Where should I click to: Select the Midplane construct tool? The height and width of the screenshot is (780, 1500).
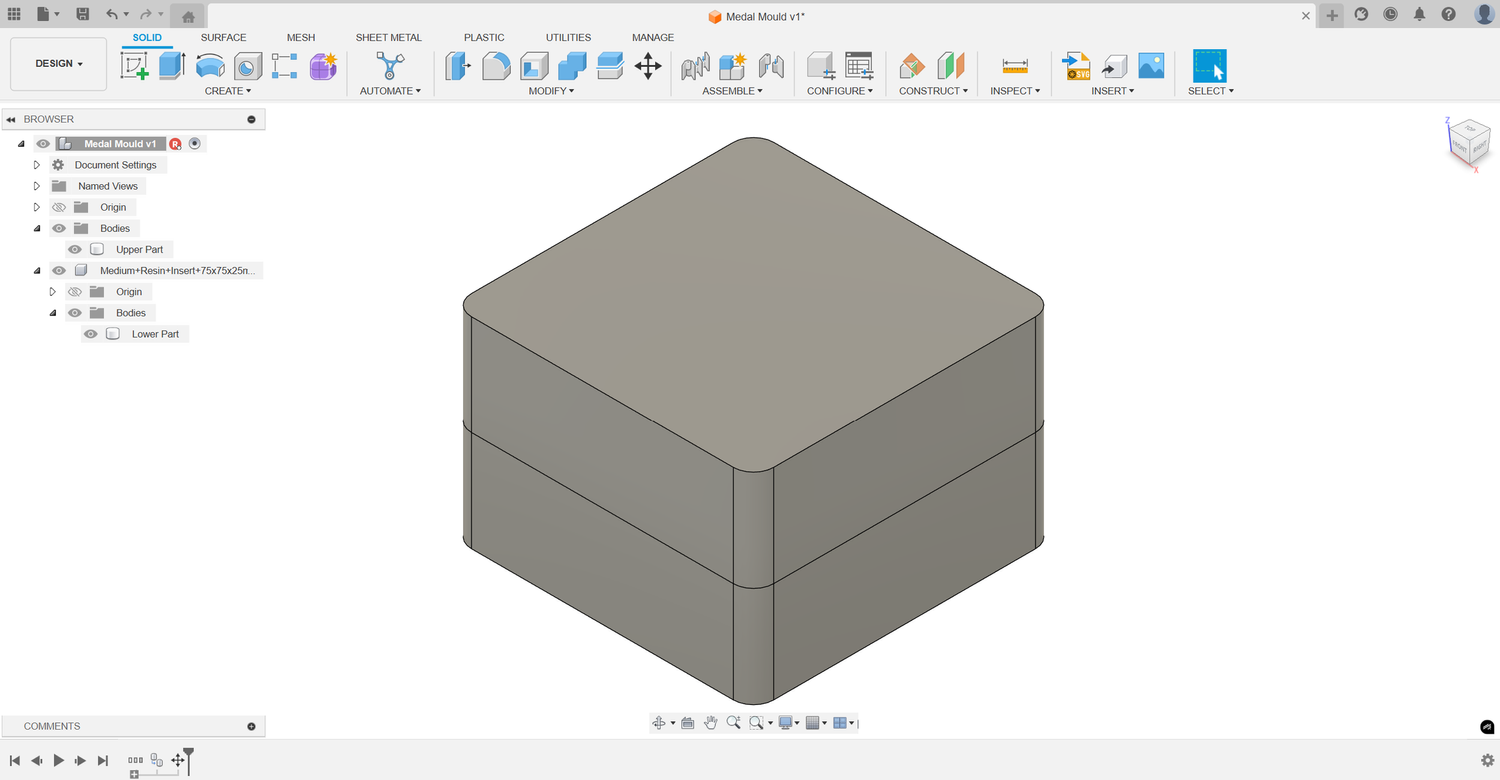pos(950,66)
